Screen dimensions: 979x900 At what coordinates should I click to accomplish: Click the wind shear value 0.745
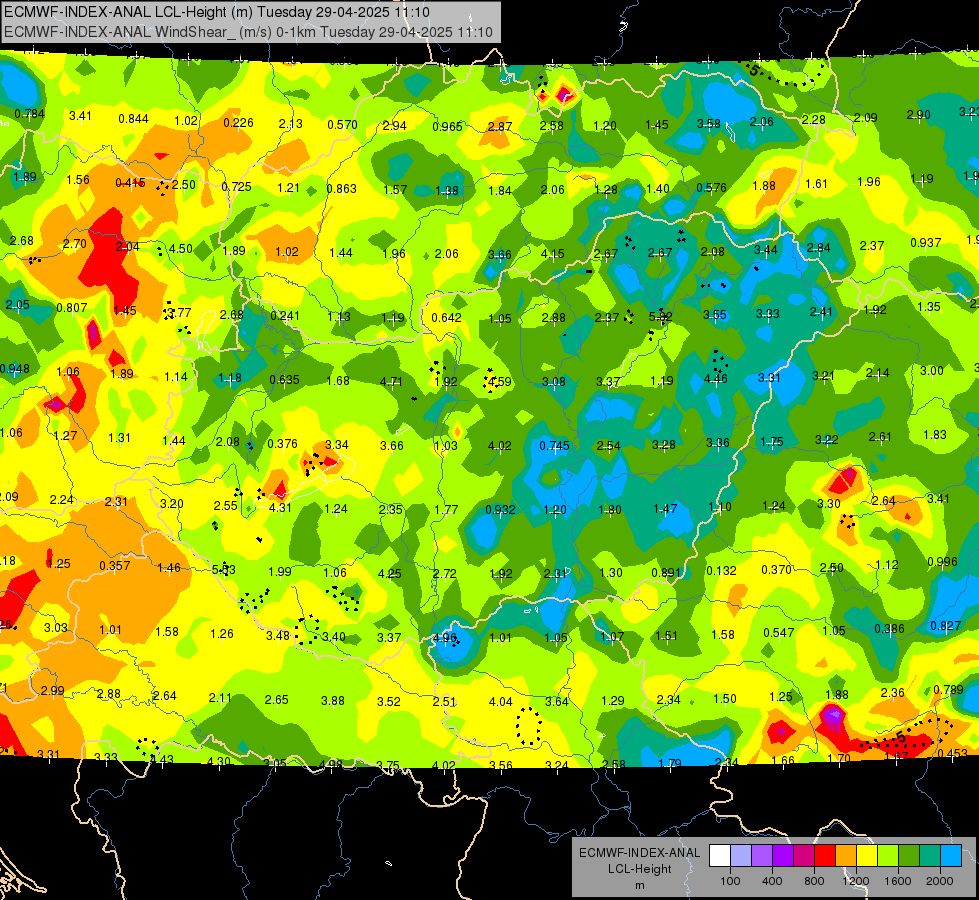(x=554, y=445)
